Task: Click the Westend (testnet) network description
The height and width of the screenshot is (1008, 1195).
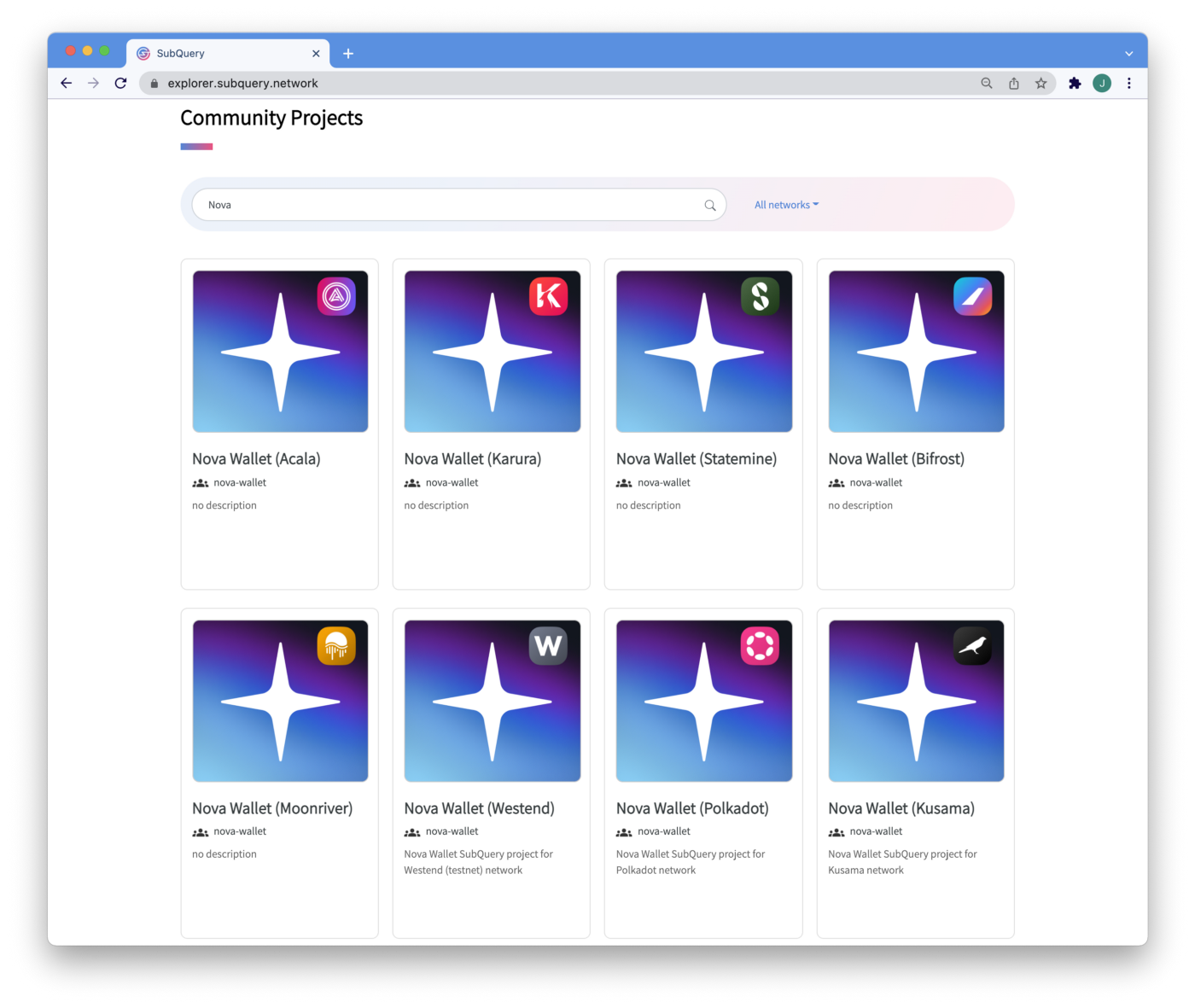Action: click(478, 862)
